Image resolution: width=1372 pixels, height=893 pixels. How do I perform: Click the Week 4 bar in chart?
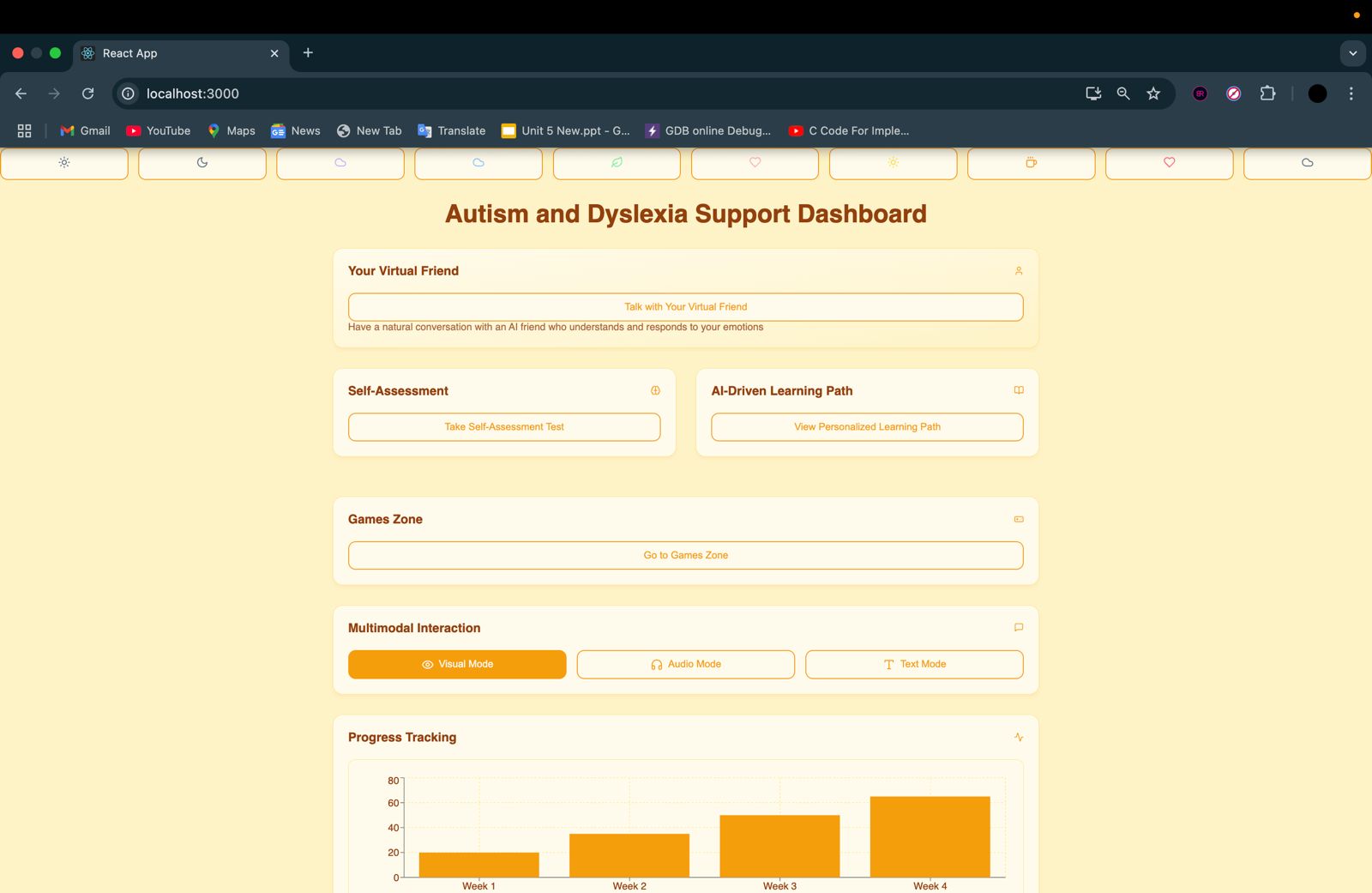pos(930,836)
